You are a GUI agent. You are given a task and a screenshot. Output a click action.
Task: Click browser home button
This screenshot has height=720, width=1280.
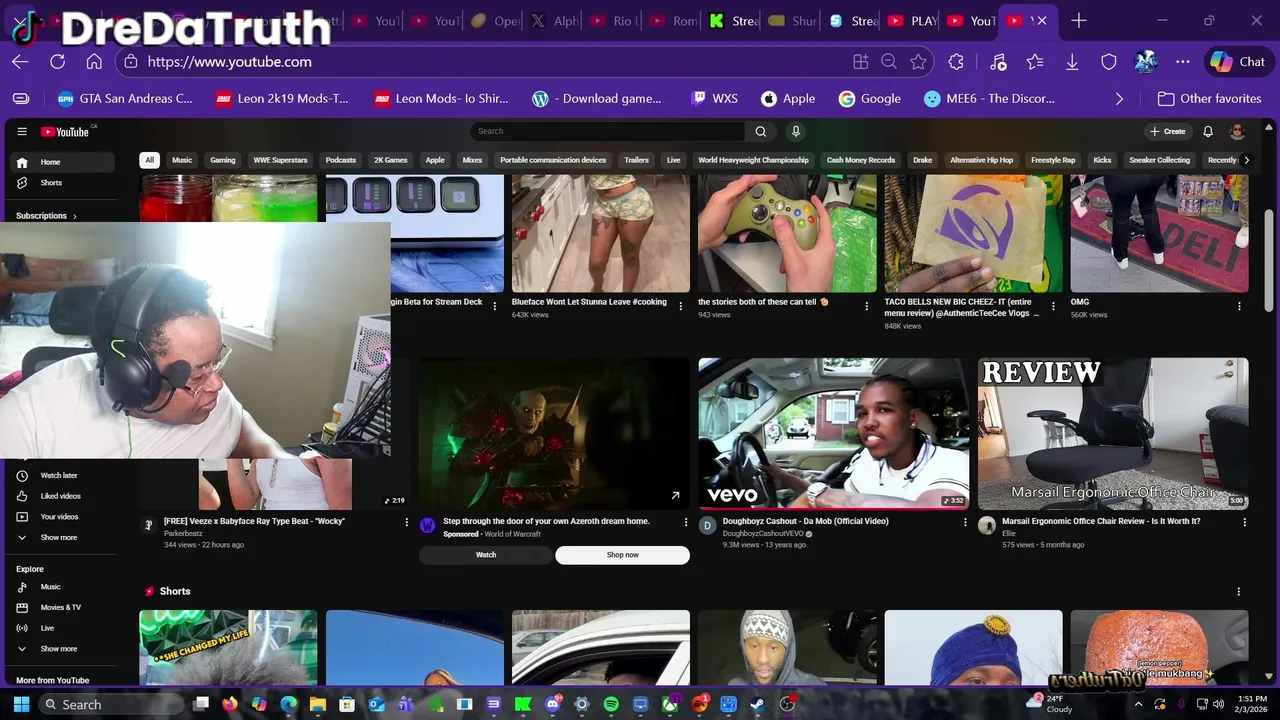point(94,62)
